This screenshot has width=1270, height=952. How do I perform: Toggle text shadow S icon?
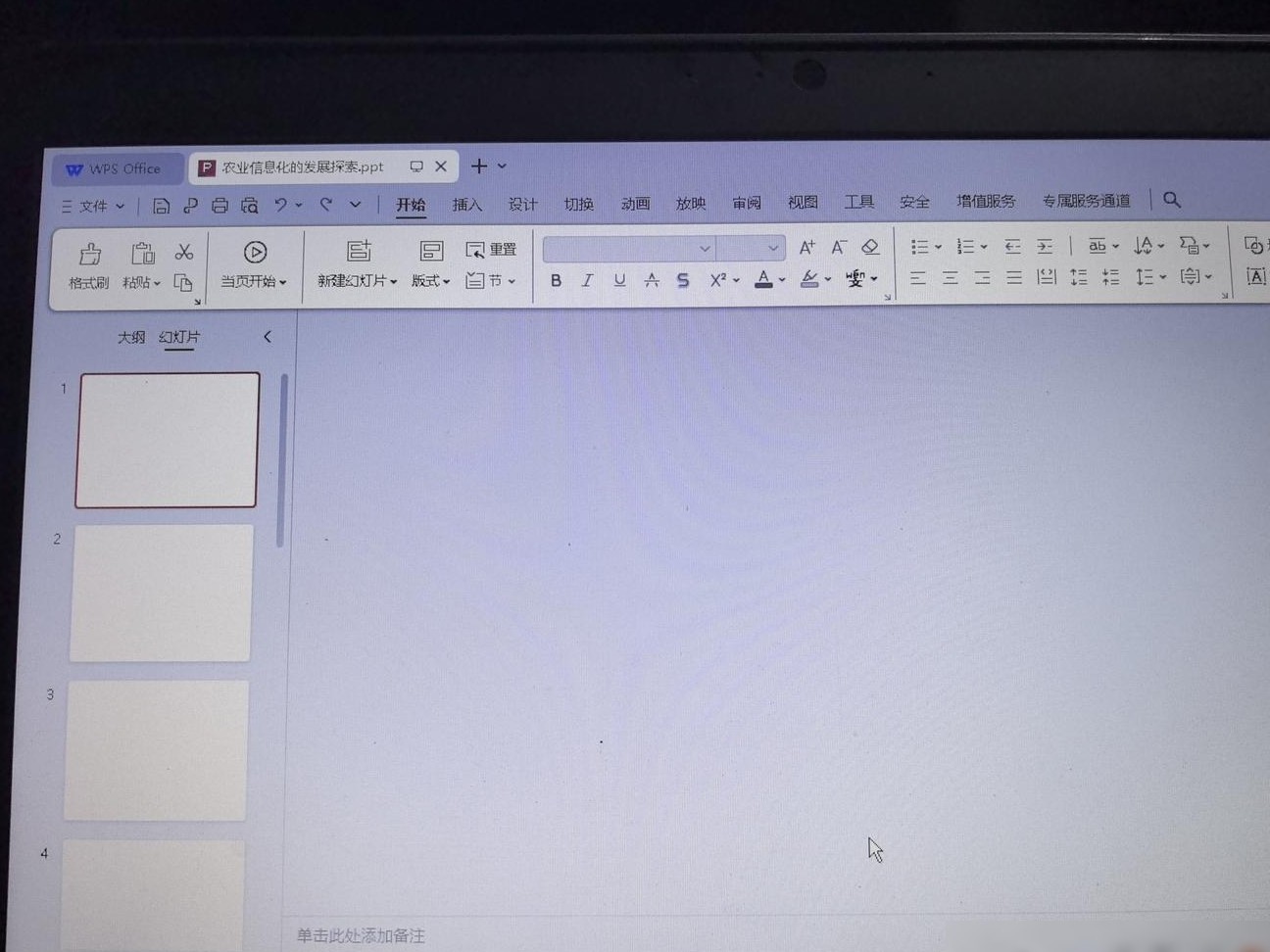683,281
